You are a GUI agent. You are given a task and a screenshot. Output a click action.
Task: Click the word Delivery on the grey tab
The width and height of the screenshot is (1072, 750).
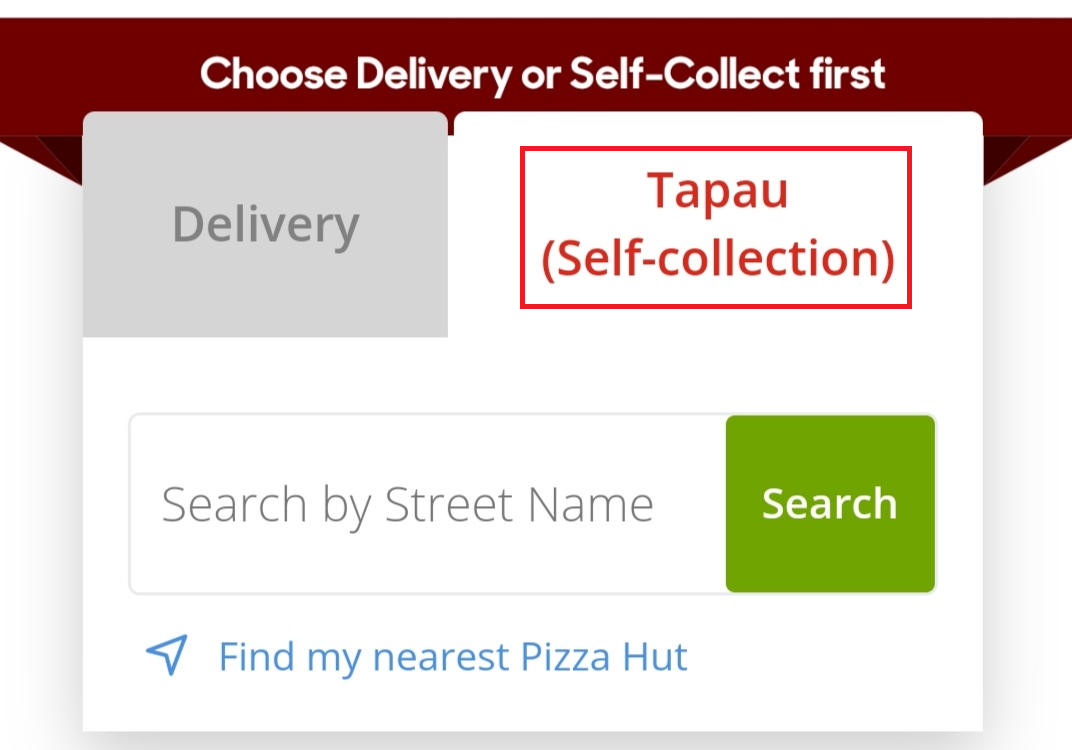(x=265, y=225)
